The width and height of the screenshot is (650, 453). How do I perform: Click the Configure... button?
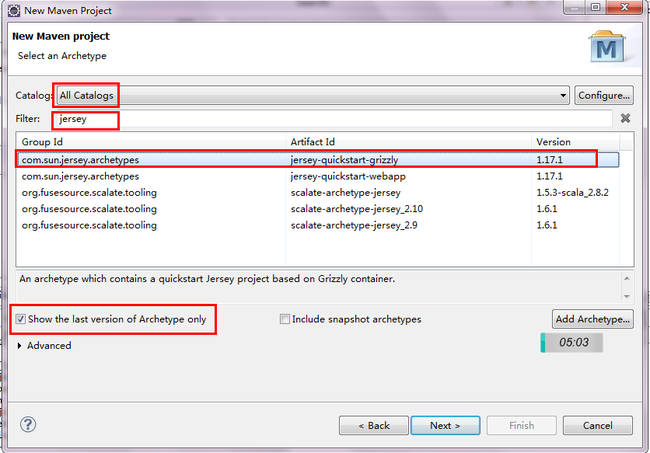tap(604, 95)
